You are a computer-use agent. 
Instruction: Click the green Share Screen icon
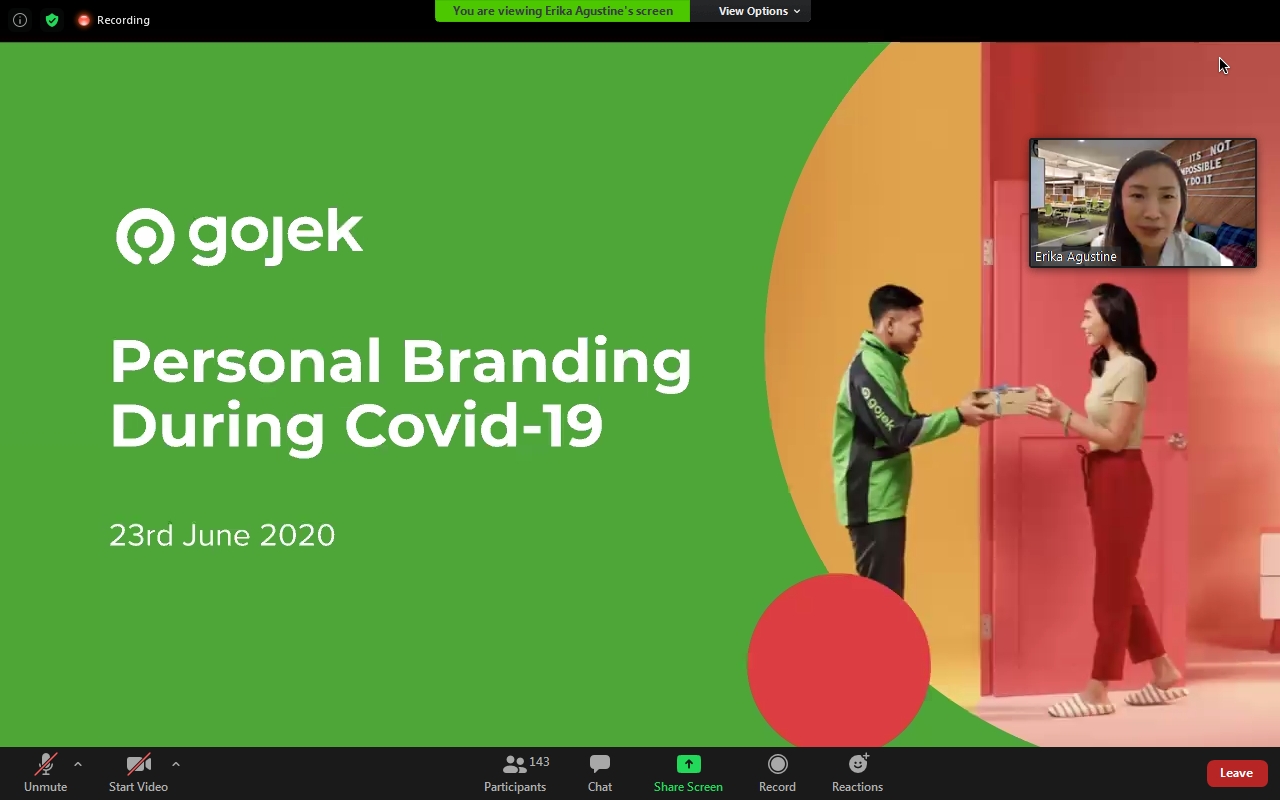[688, 764]
